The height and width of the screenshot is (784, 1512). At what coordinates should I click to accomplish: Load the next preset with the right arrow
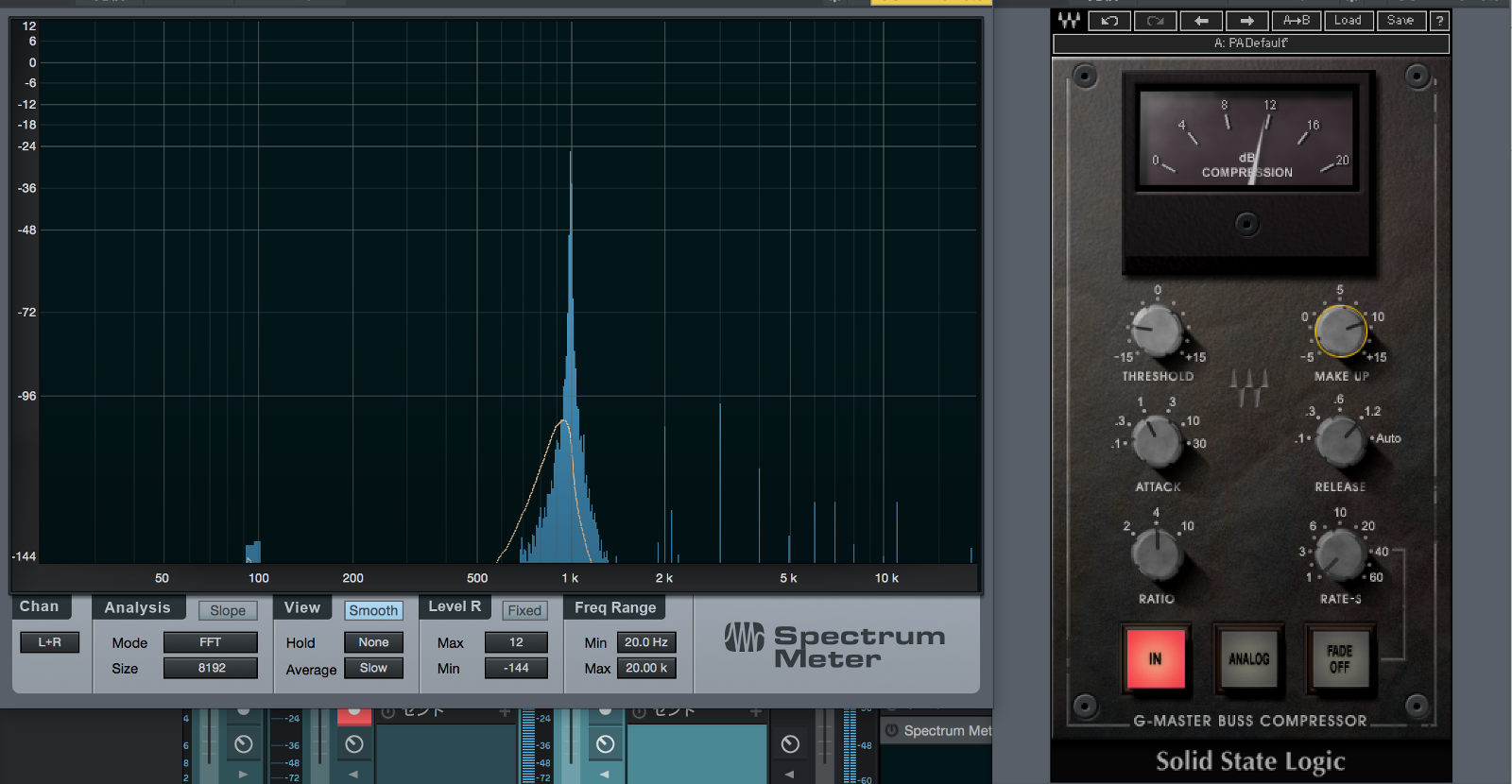(1247, 21)
